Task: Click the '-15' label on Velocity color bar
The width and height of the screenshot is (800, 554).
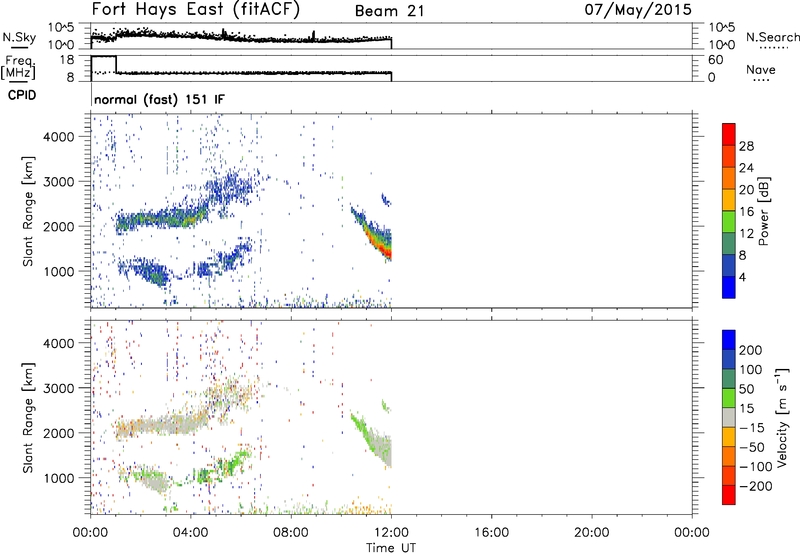Action: [x=752, y=428]
